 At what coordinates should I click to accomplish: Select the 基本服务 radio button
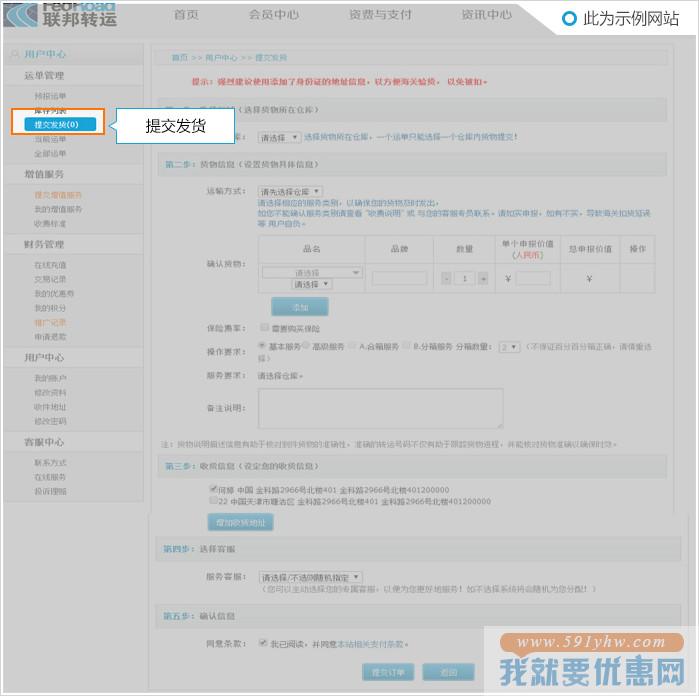262,346
